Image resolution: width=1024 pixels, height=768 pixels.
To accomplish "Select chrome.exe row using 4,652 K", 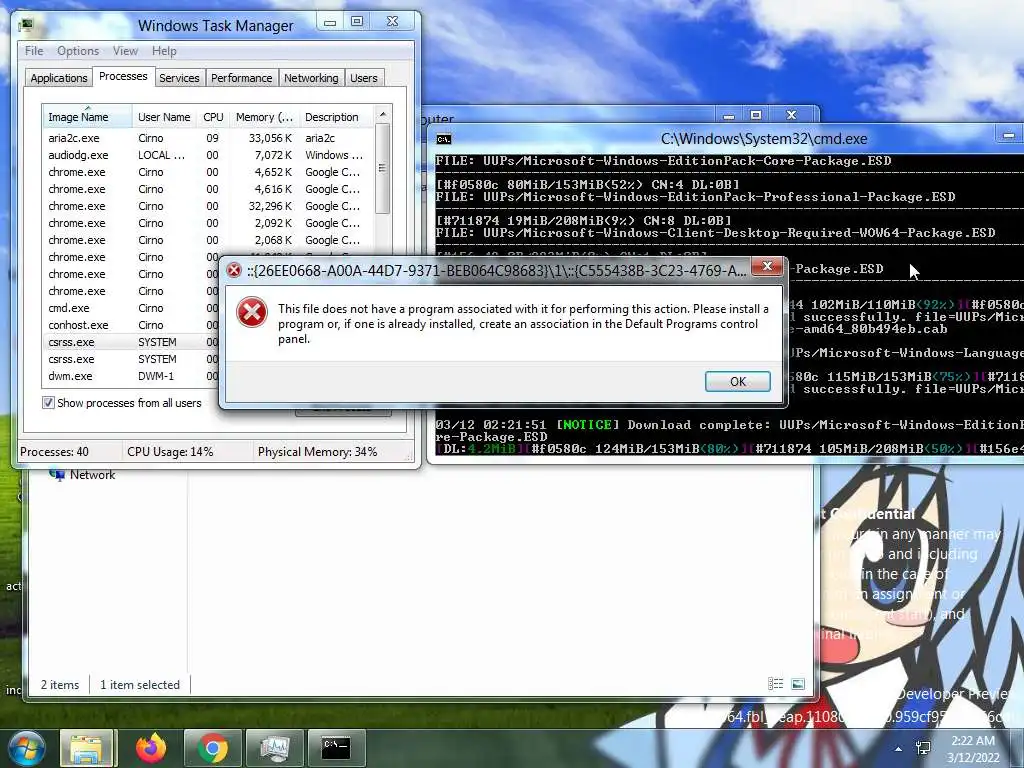I will tap(209, 172).
